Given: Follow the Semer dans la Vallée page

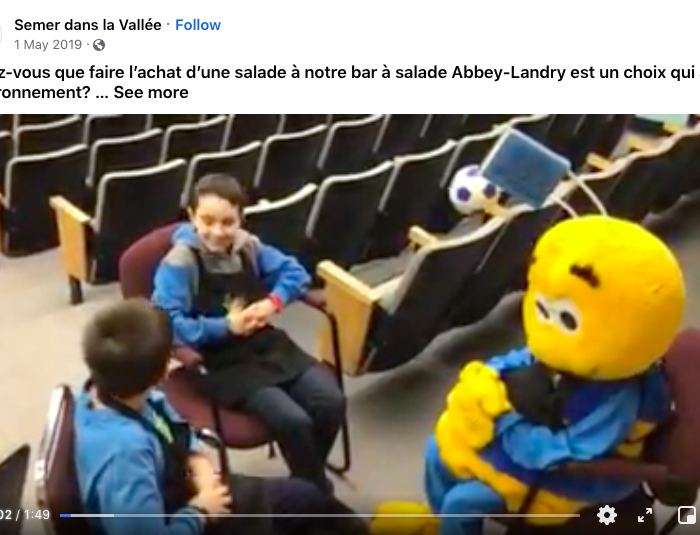Looking at the screenshot, I should coord(198,25).
